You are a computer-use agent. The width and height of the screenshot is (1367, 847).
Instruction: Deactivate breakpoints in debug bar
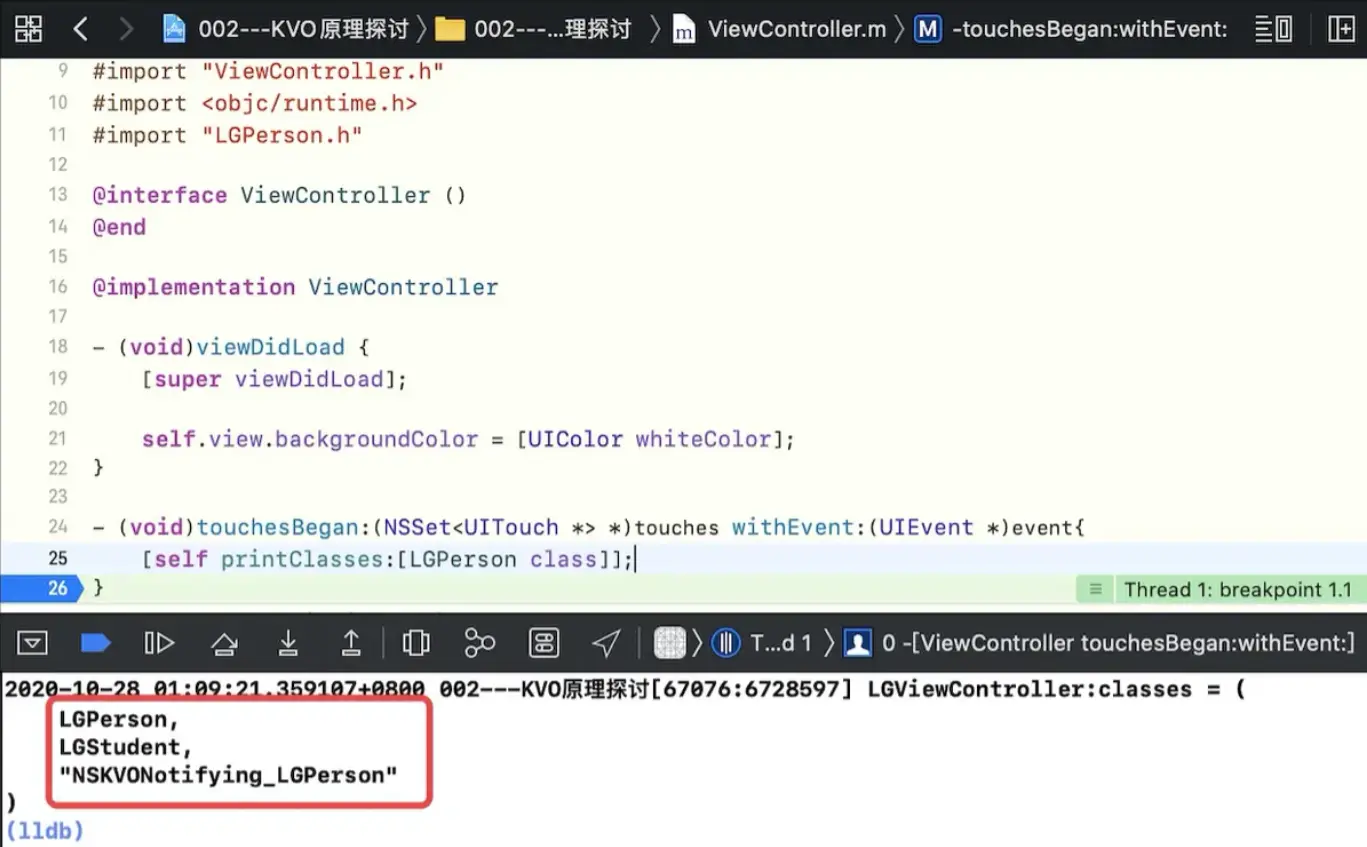pos(95,642)
